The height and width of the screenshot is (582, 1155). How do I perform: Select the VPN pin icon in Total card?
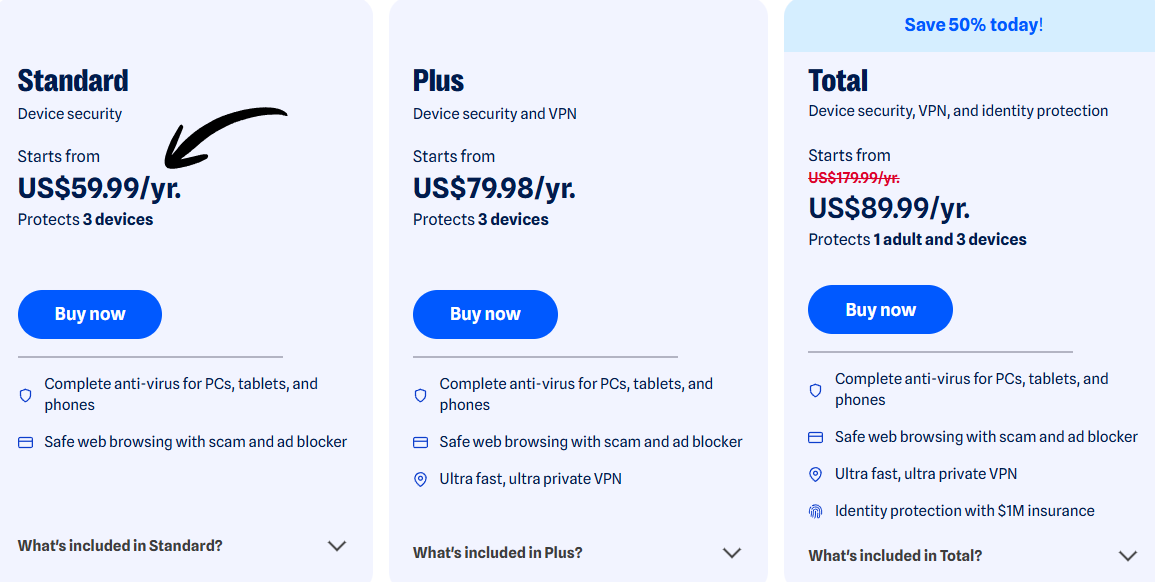[x=814, y=473]
